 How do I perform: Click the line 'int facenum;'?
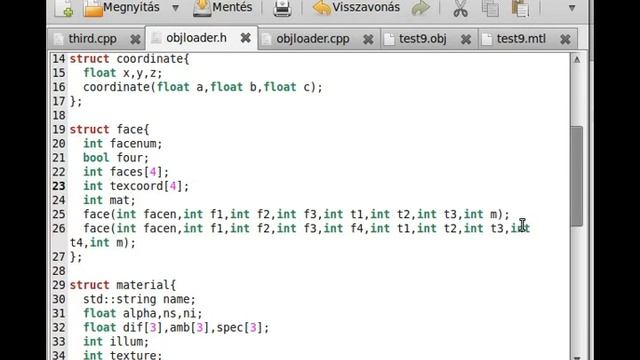pos(123,144)
